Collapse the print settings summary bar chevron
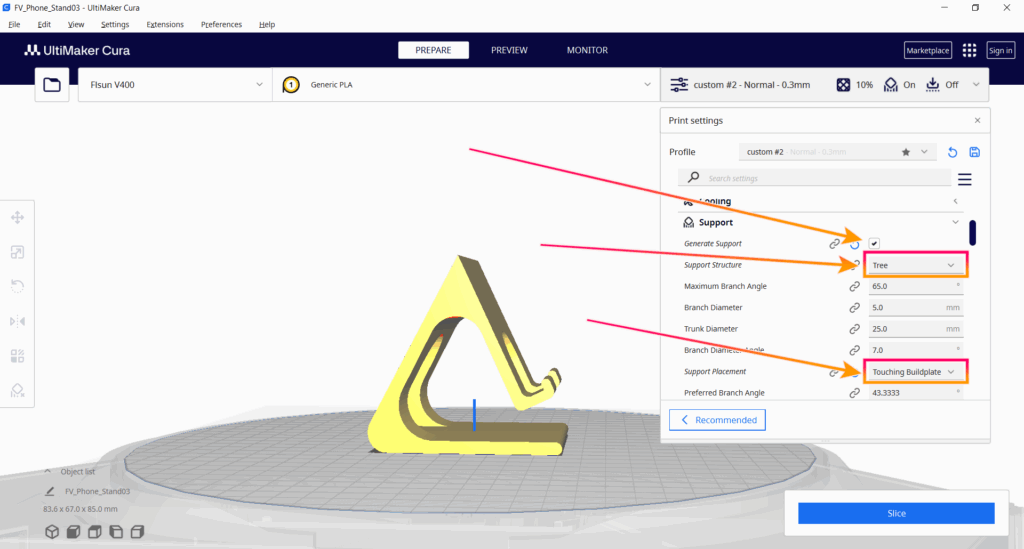1024x549 pixels. click(x=976, y=85)
